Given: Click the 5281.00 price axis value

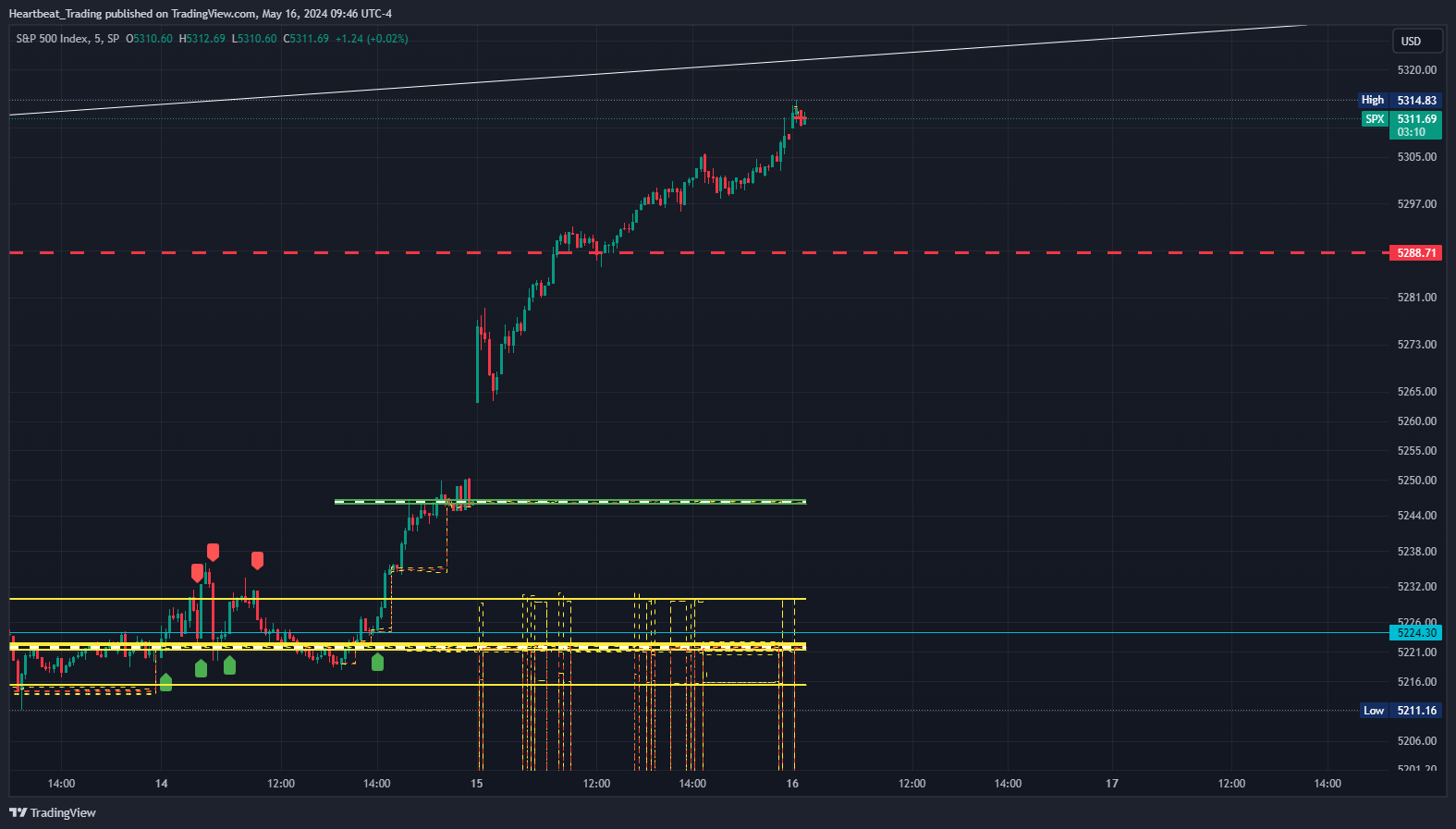Looking at the screenshot, I should tap(1416, 298).
